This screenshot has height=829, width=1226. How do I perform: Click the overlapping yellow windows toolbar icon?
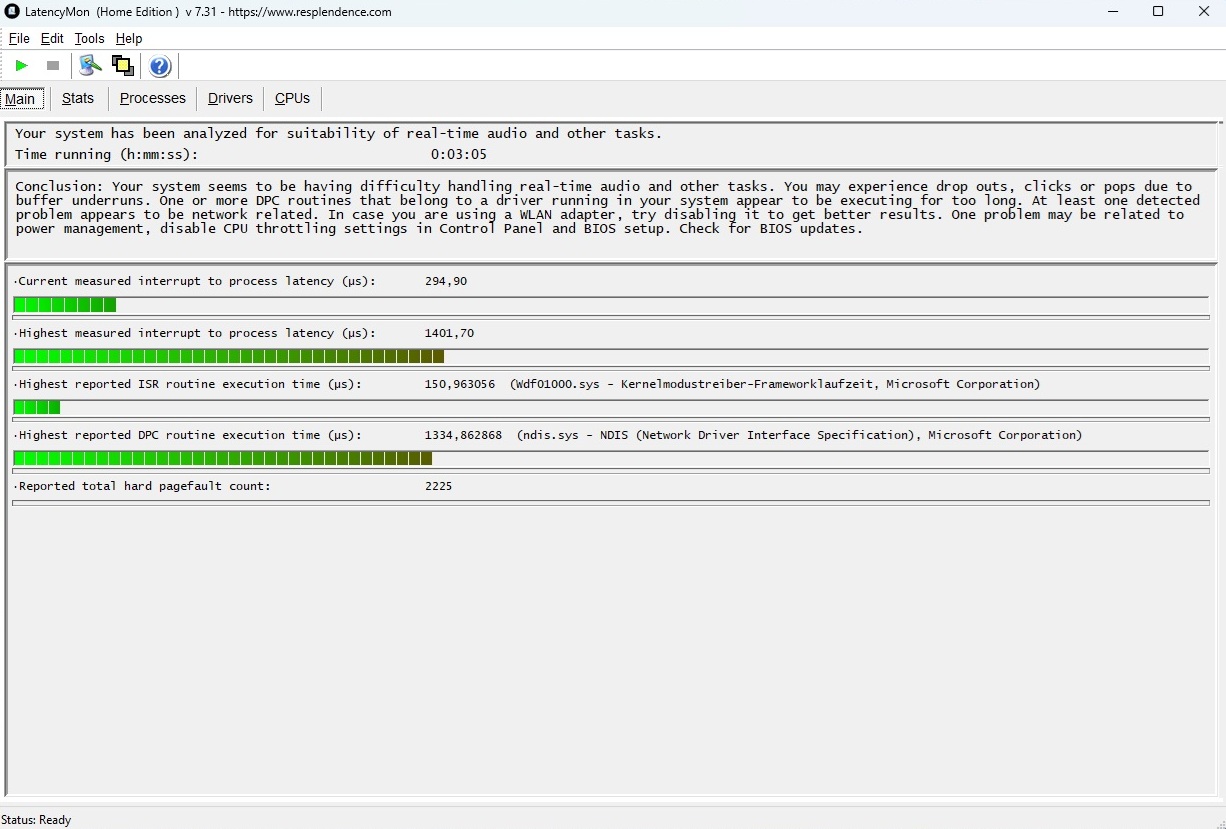tap(123, 66)
